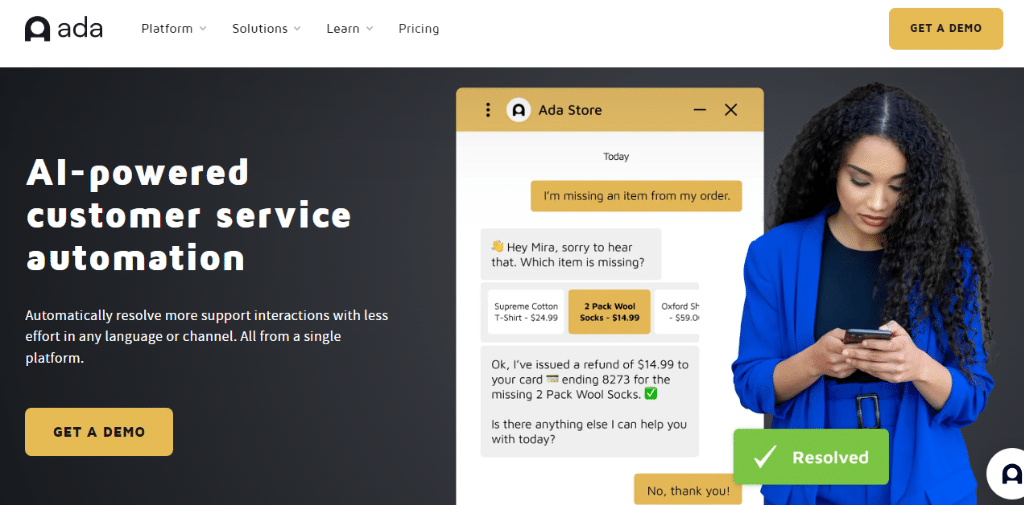Click the 'No, thank you!' reply bubble
1024x505 pixels.
688,490
